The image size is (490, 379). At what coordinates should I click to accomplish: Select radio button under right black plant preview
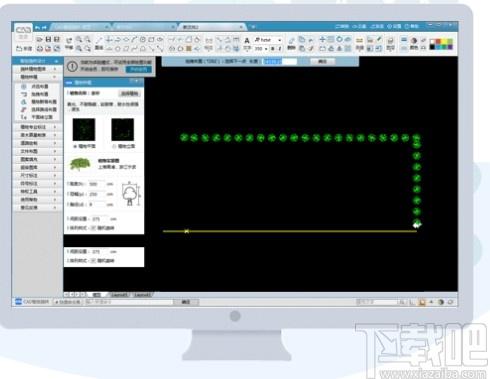click(114, 146)
